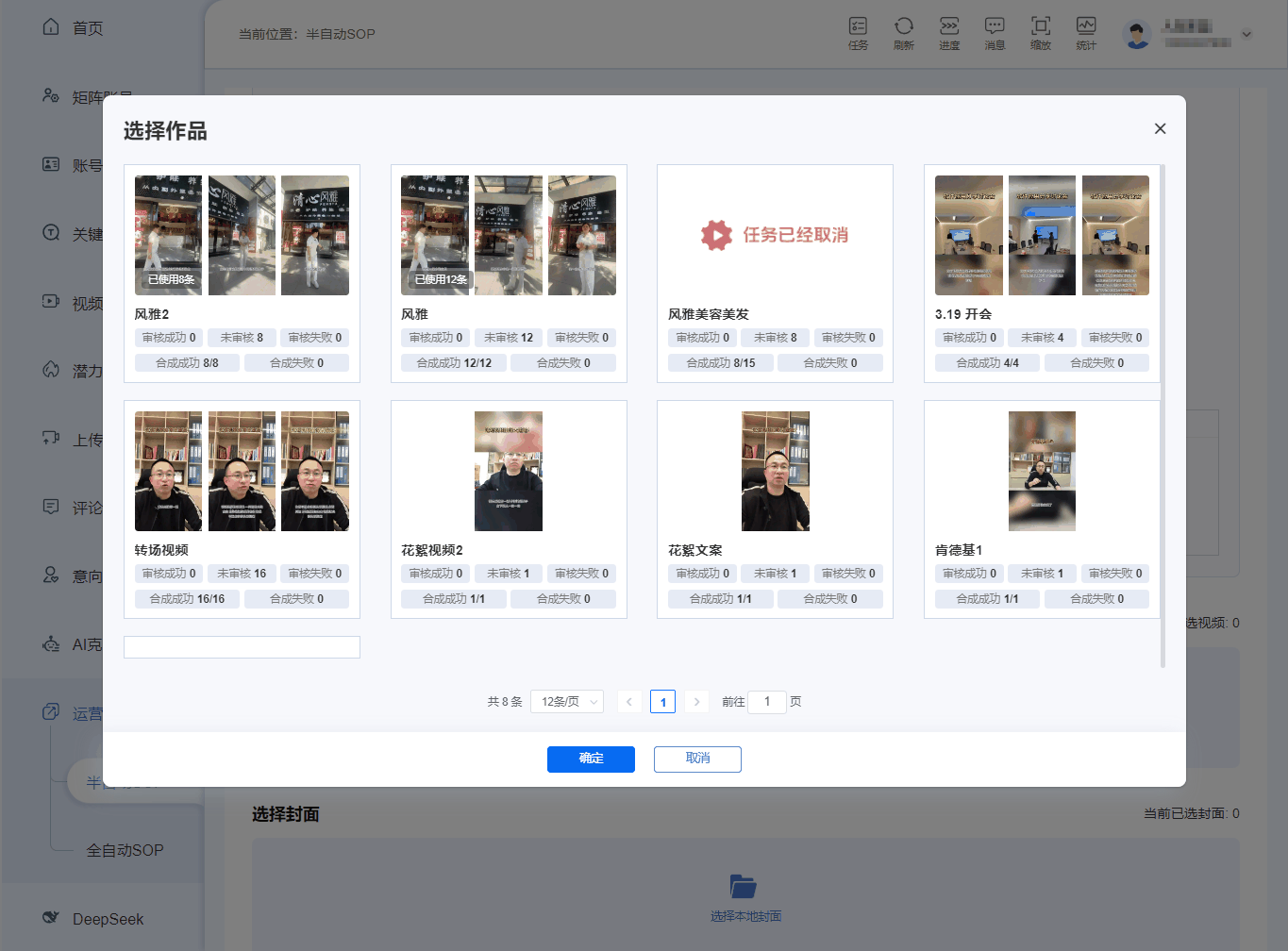Open the 消息 messages icon
Screen dimensions: 1288x951
pos(995,26)
